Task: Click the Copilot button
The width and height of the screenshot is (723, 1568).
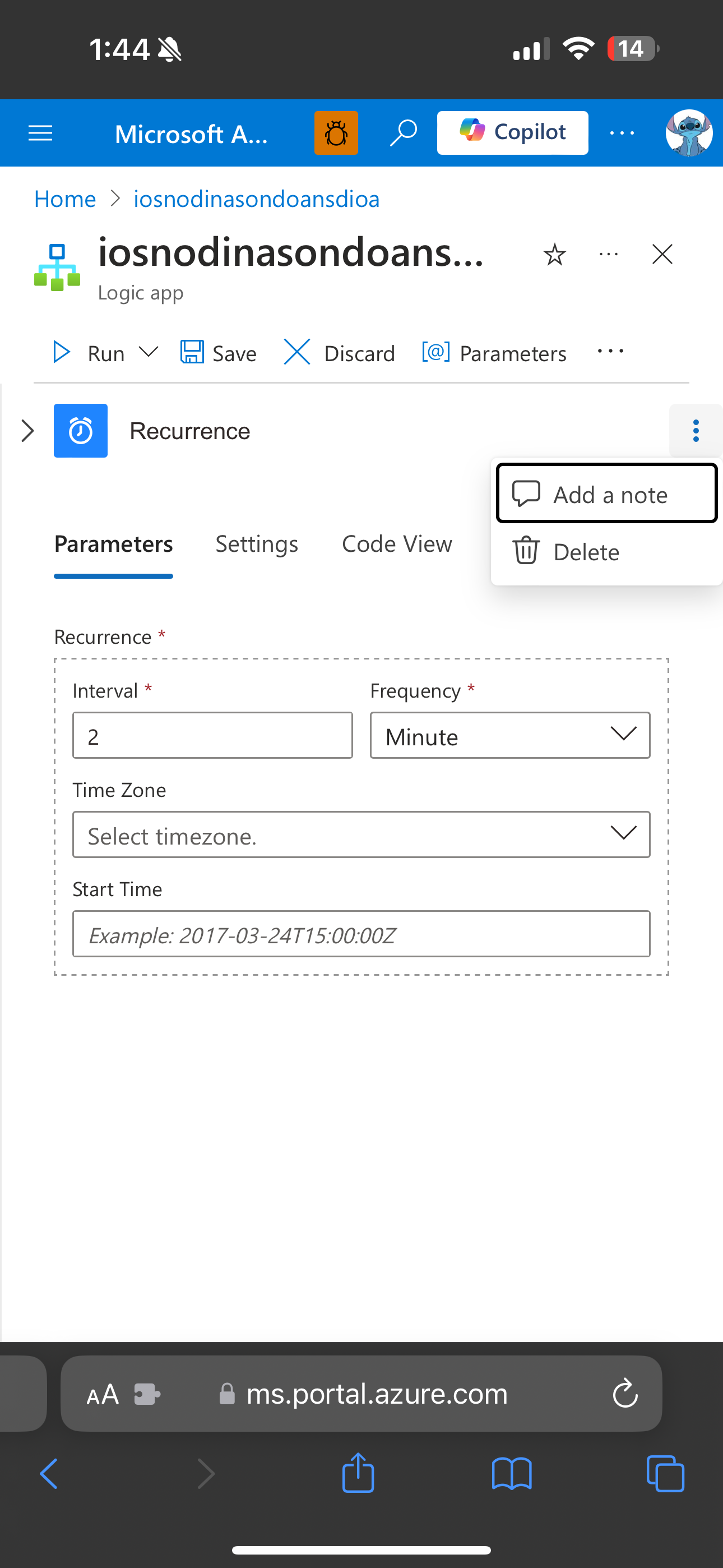Action: (x=512, y=133)
